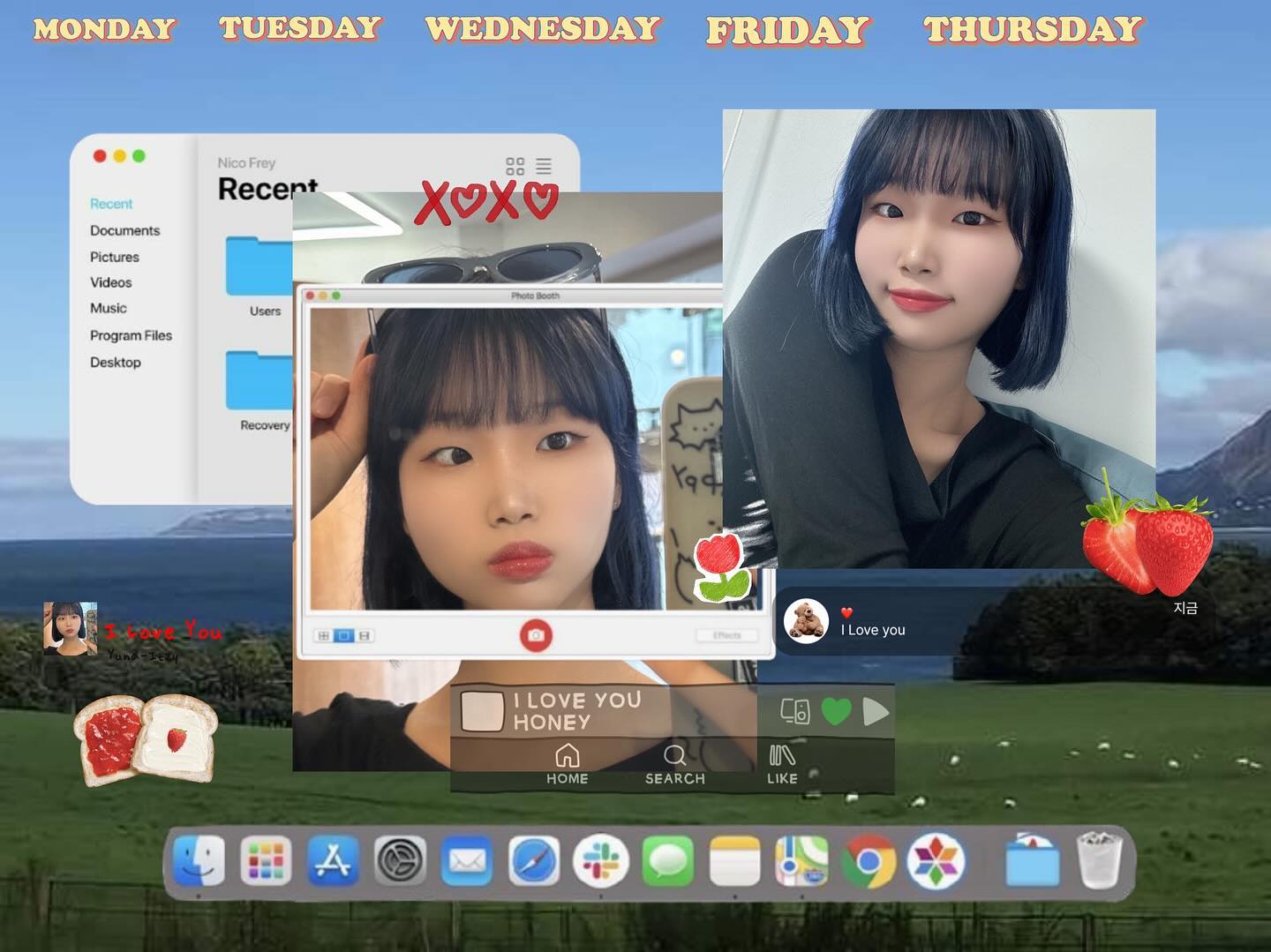The width and height of the screenshot is (1271, 952).
Task: Select Program Files in Finder sidebar
Action: coord(131,335)
